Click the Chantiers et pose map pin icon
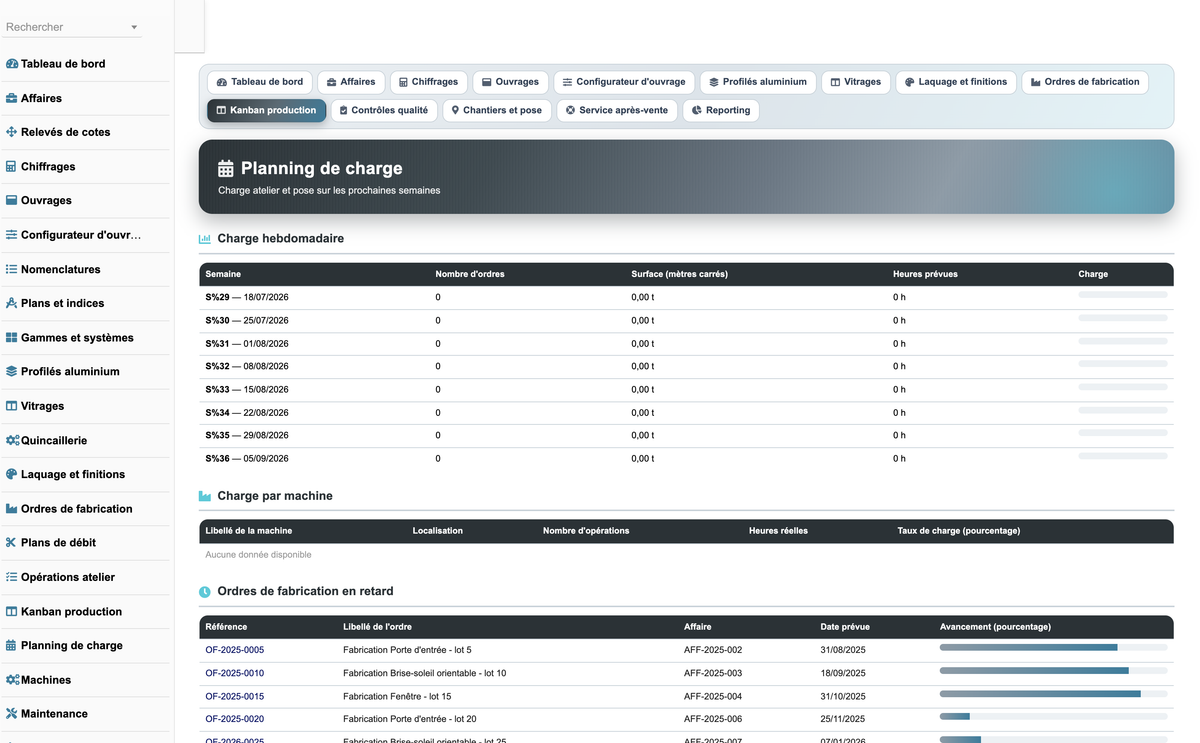Viewport: 1200px width, 743px height. click(x=455, y=110)
